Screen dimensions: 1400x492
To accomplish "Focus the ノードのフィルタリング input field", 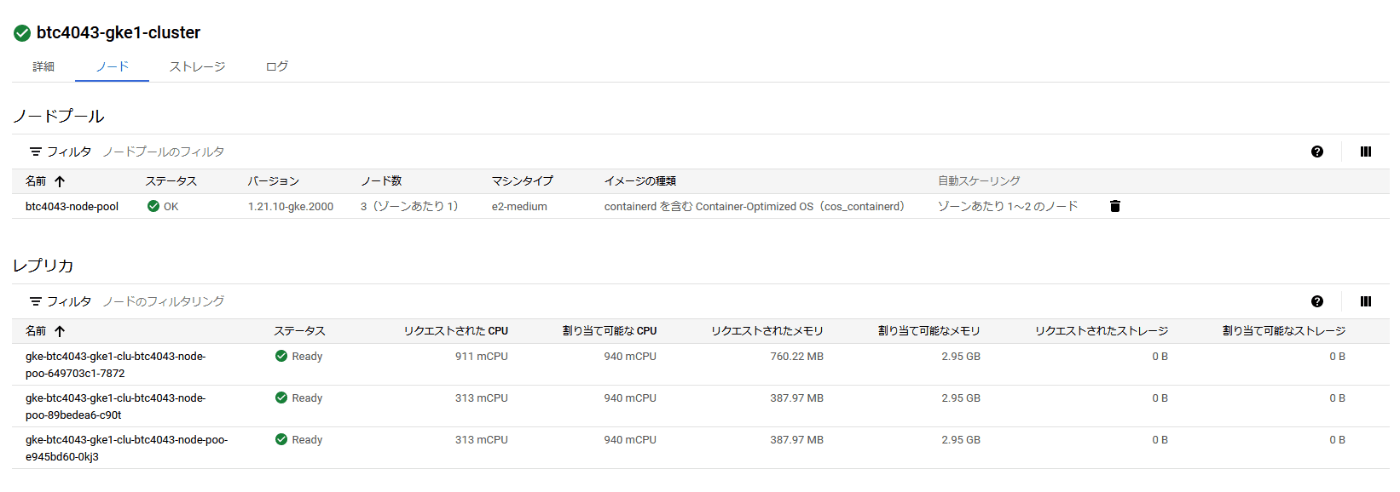I will point(163,301).
